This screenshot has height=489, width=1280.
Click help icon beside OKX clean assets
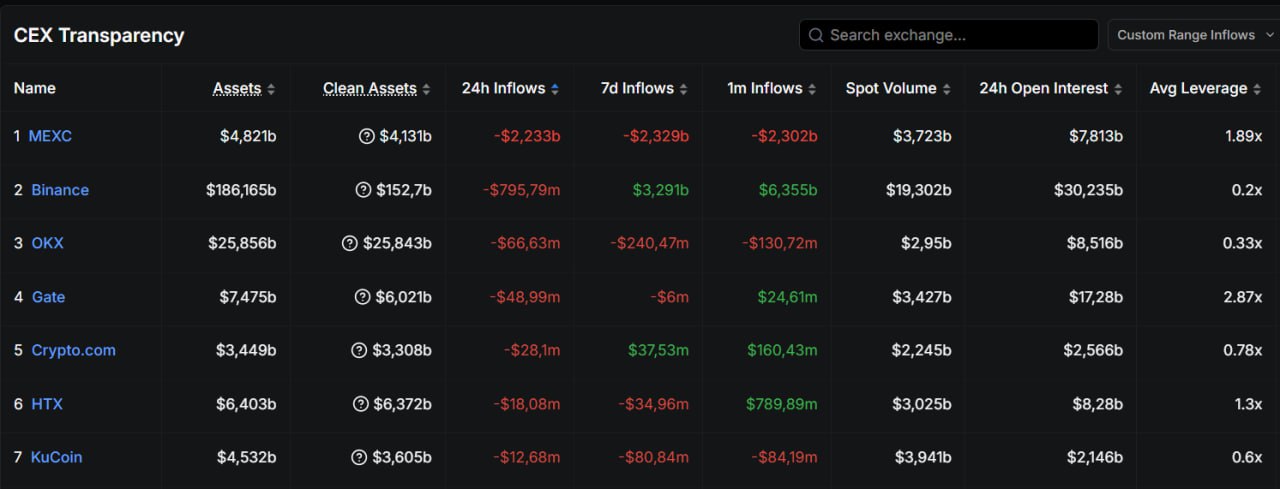350,243
